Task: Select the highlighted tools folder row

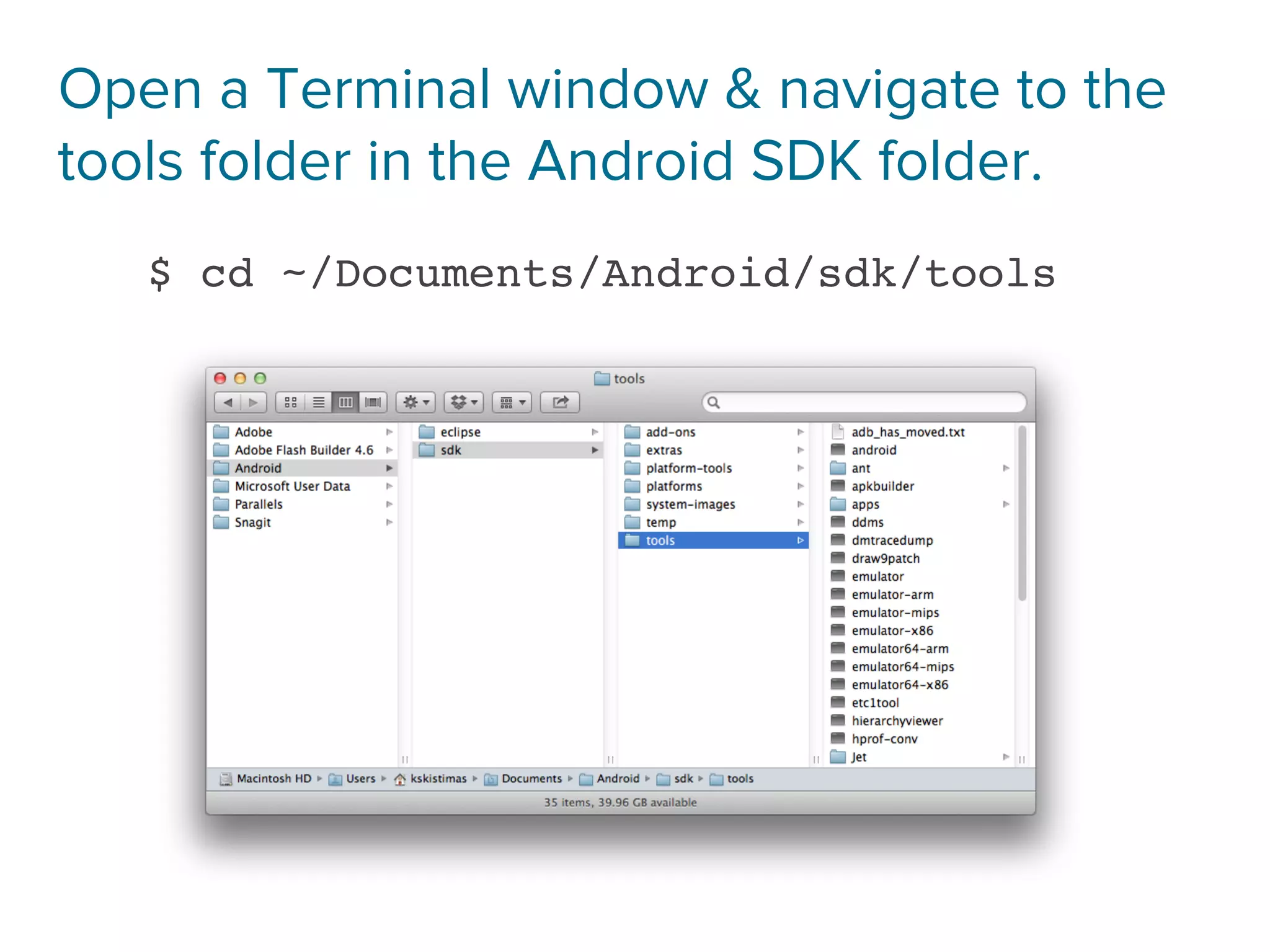Action: pyautogui.click(x=714, y=540)
